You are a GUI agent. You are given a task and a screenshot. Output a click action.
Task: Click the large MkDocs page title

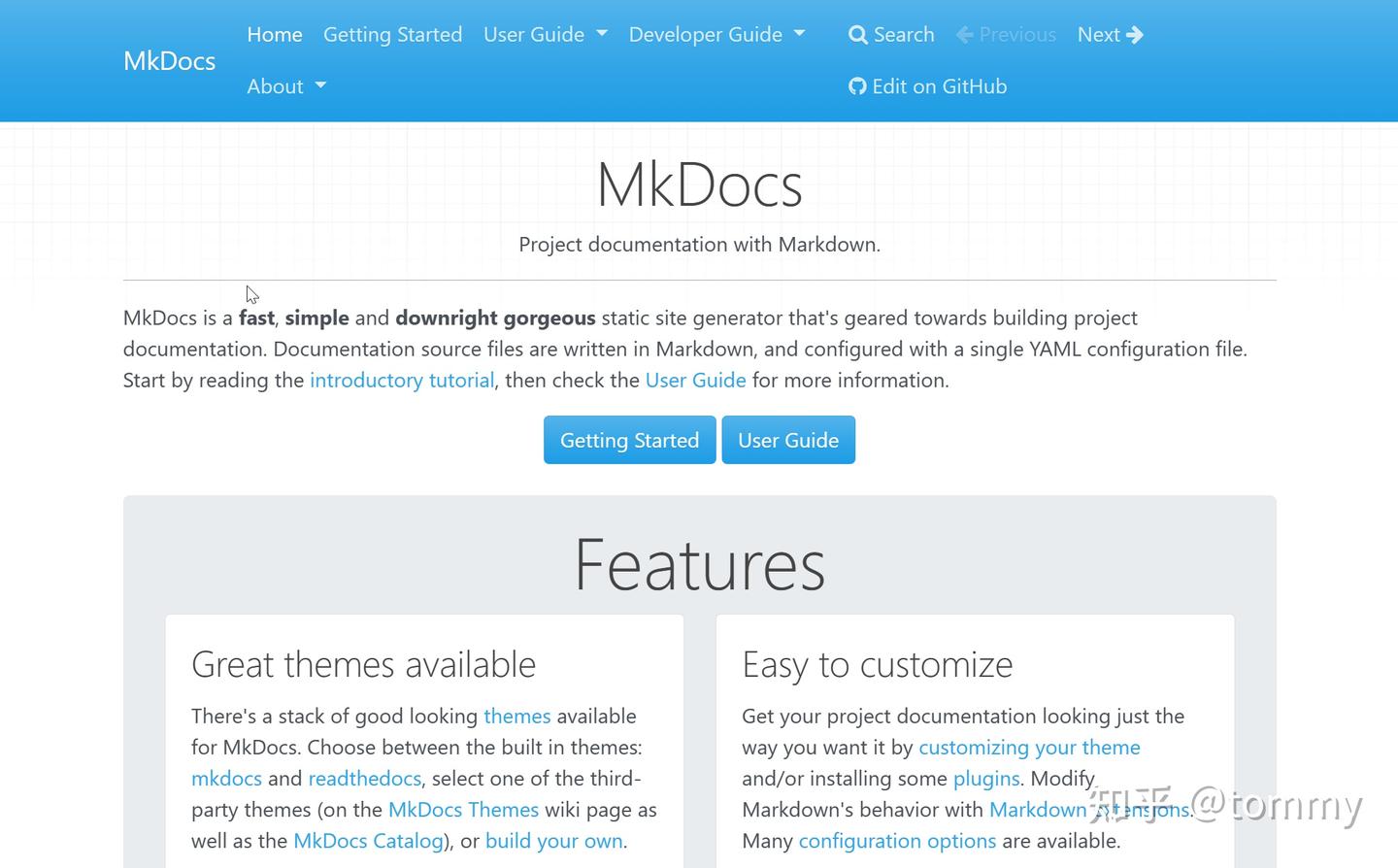(x=700, y=184)
